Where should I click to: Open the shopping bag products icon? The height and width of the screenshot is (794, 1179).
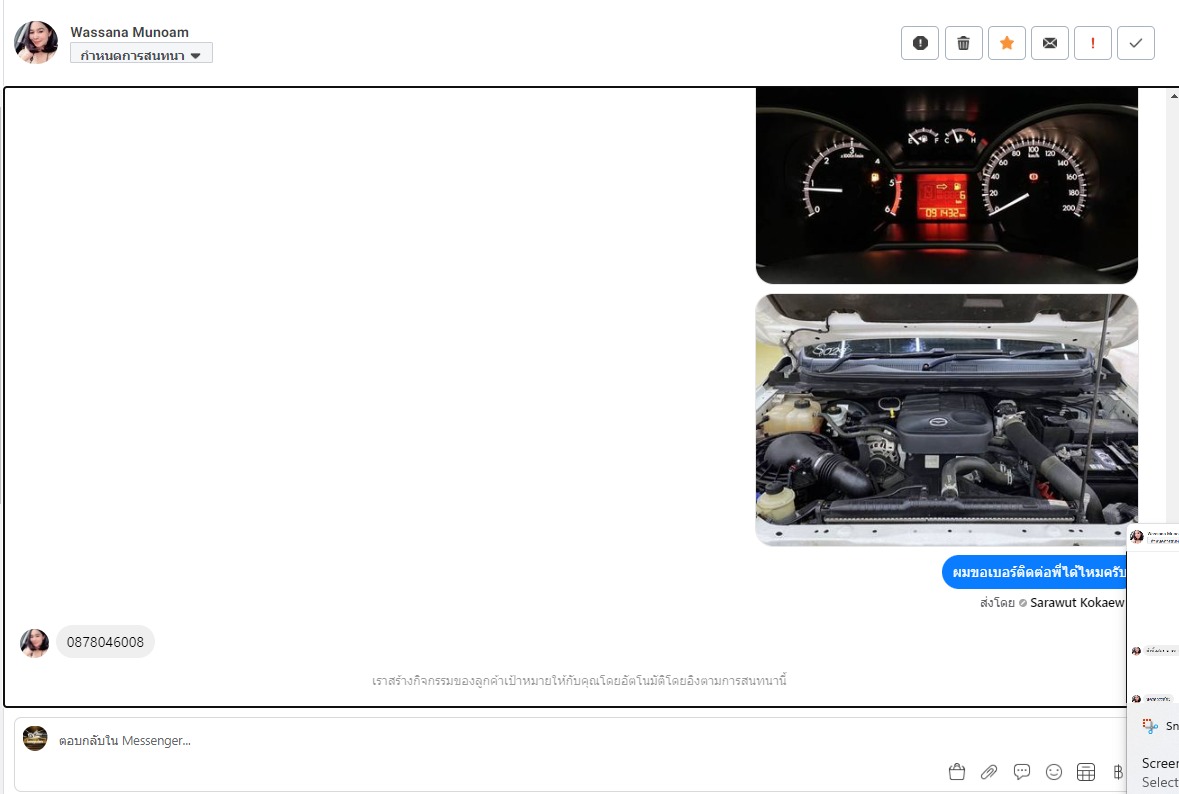956,771
